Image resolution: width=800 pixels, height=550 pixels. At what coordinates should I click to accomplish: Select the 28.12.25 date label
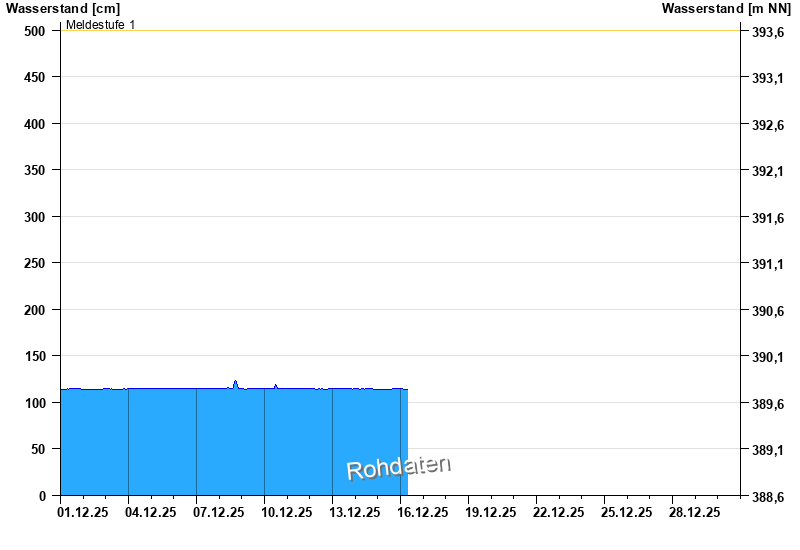point(695,512)
